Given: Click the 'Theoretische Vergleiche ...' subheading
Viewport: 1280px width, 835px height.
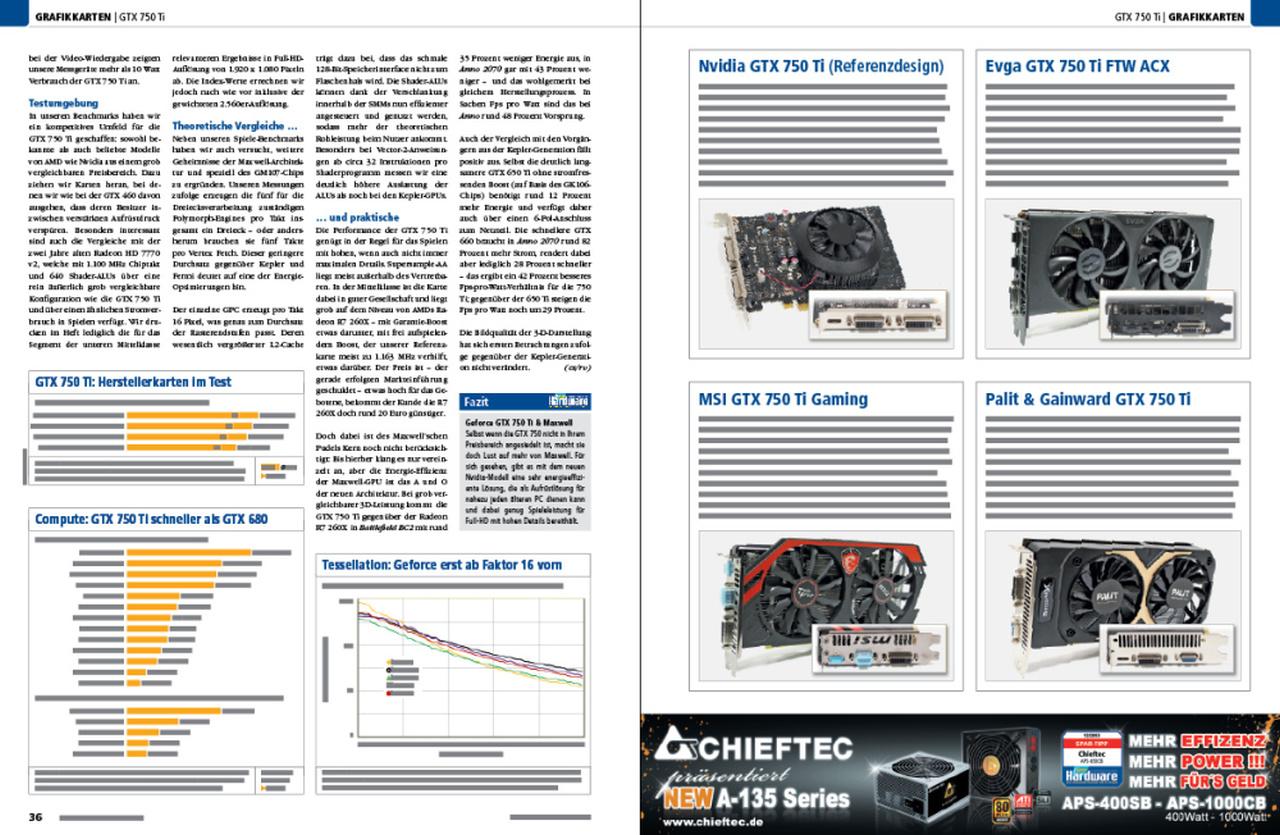Looking at the screenshot, I should (234, 126).
